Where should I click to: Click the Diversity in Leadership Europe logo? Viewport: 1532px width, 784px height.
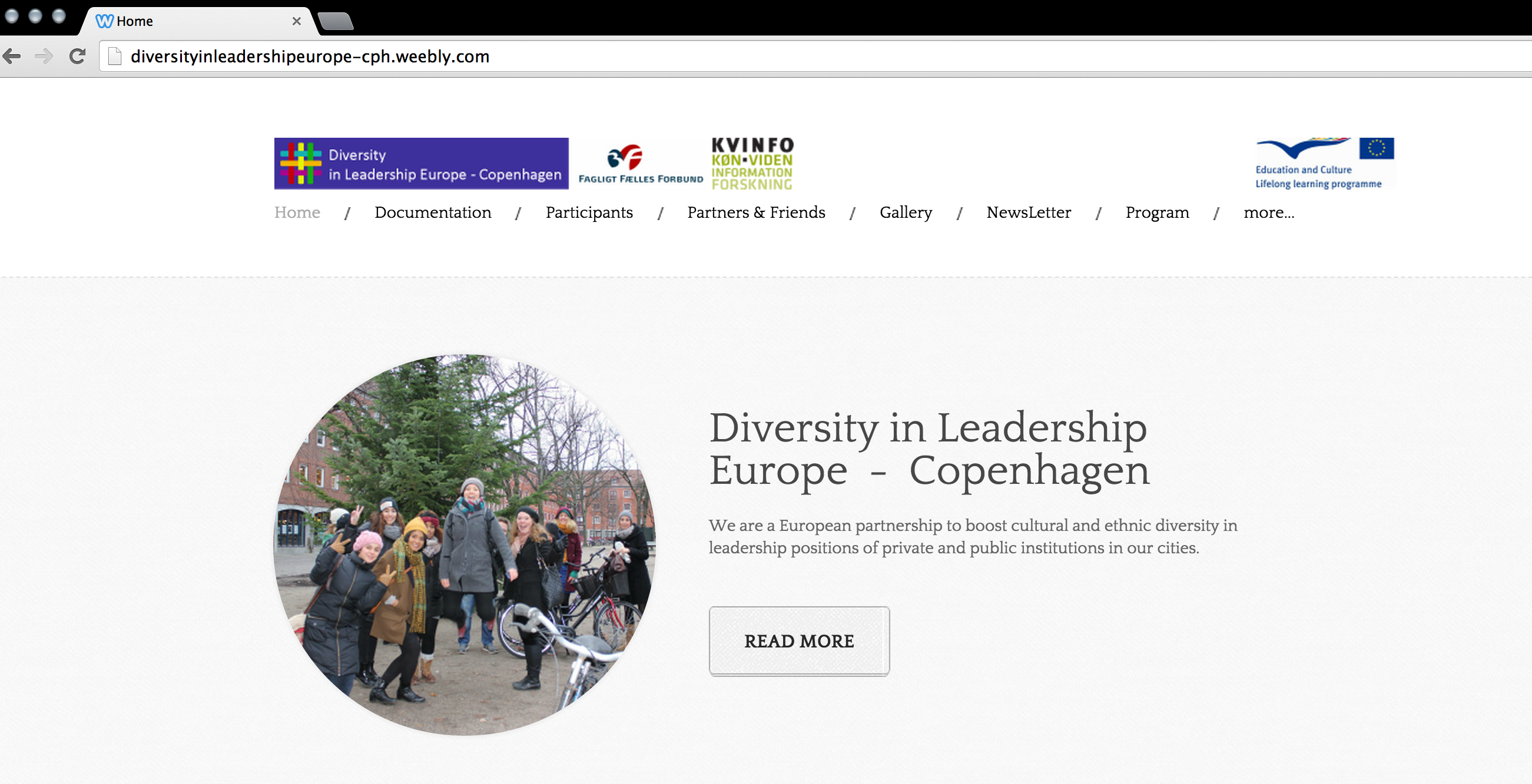tap(421, 164)
